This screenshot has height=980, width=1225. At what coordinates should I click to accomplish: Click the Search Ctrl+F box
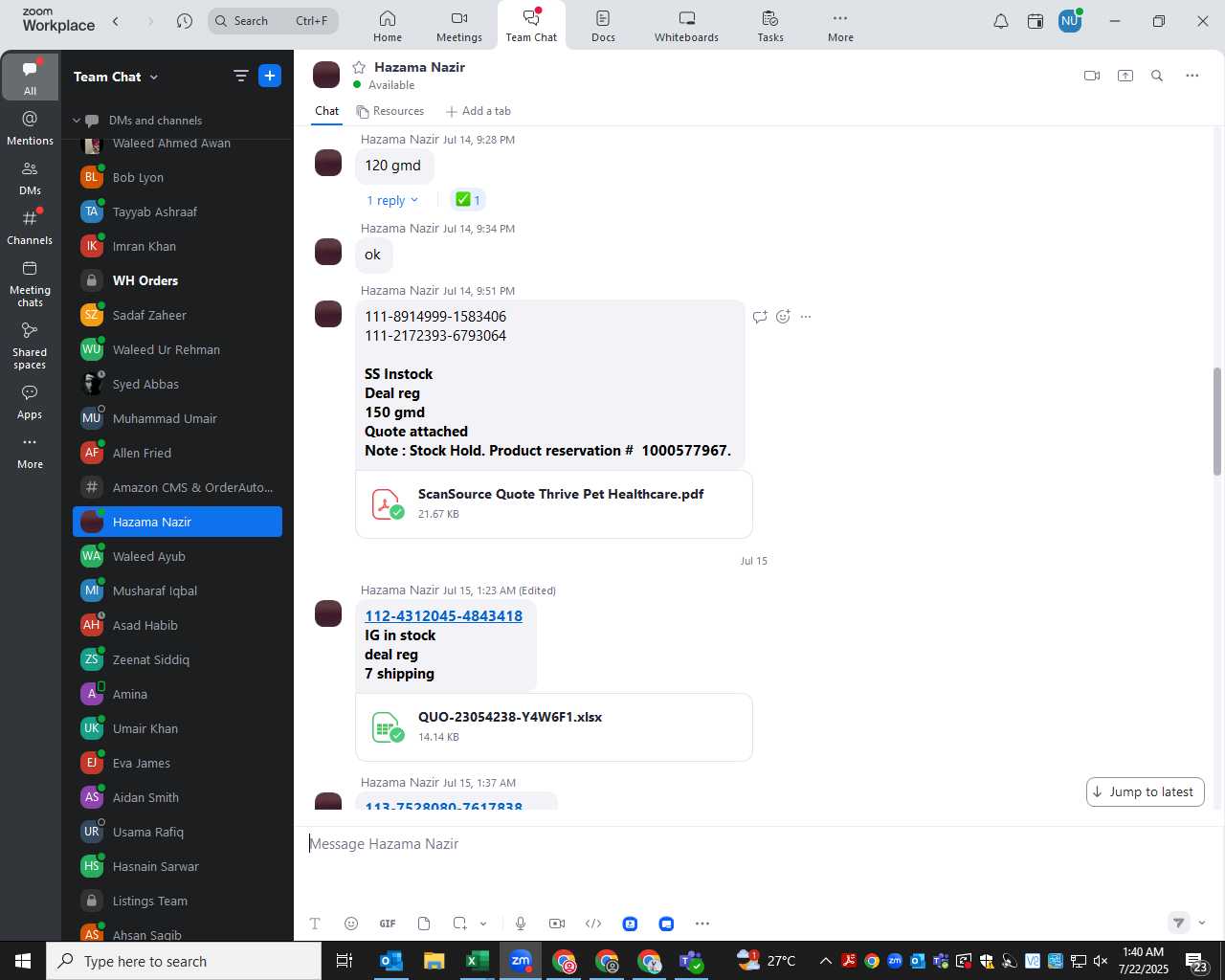pyautogui.click(x=273, y=21)
